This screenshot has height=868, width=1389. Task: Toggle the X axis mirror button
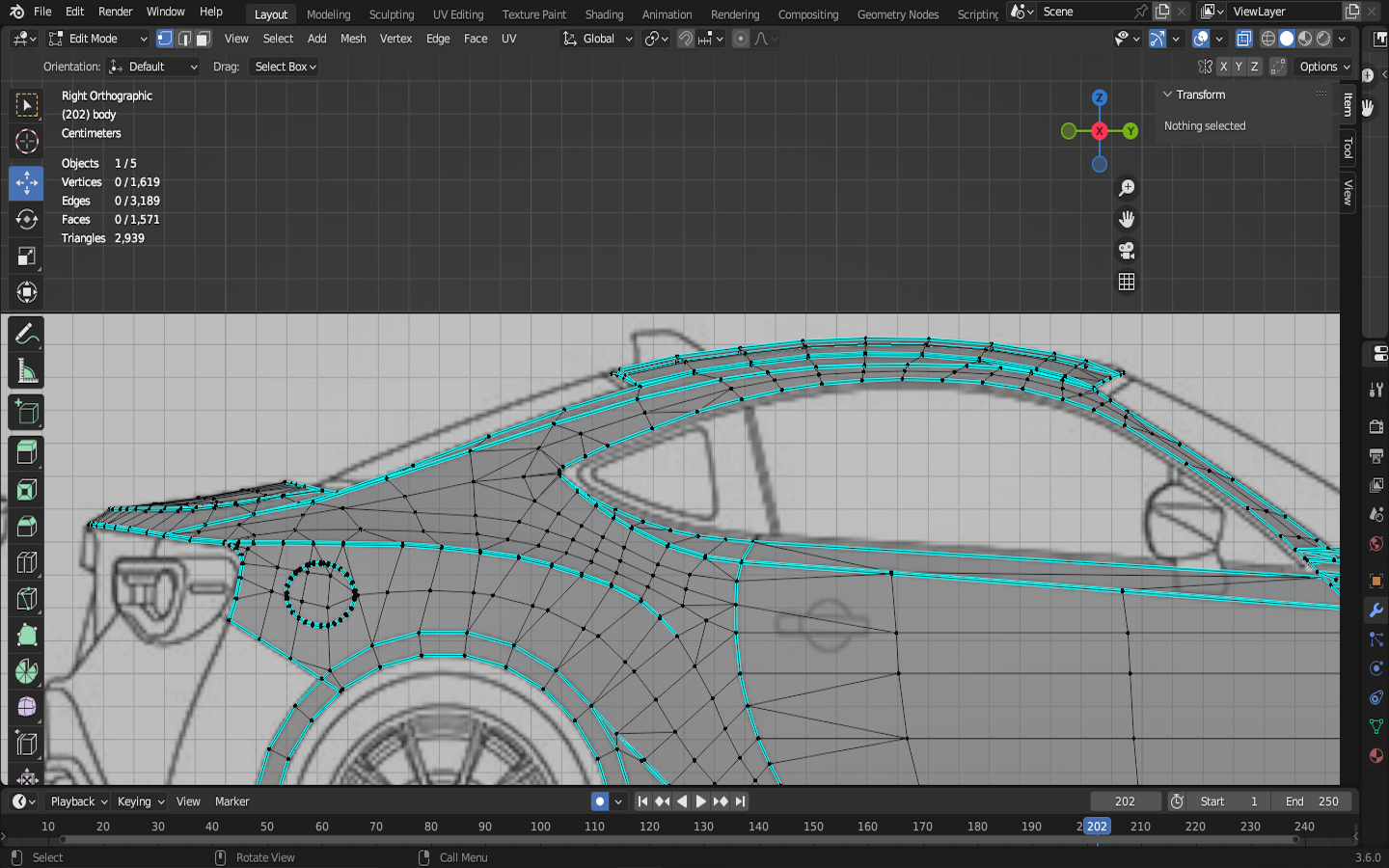[x=1223, y=67]
